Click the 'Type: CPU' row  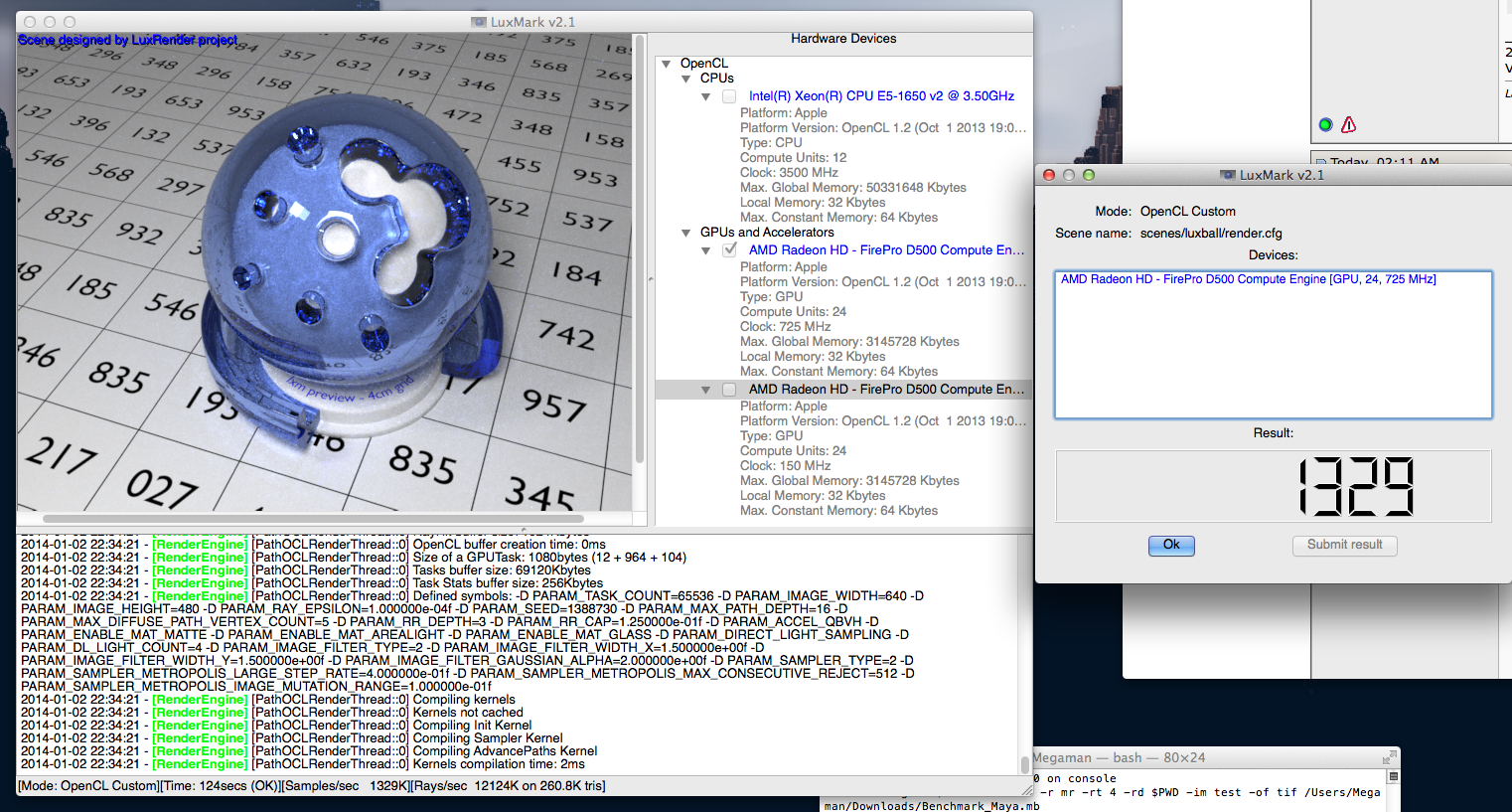771,143
